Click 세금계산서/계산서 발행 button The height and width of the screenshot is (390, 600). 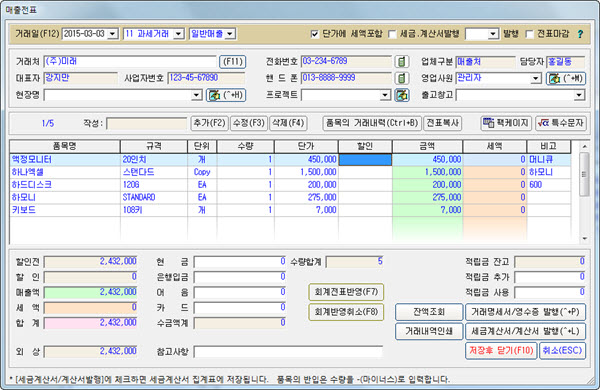pos(525,331)
